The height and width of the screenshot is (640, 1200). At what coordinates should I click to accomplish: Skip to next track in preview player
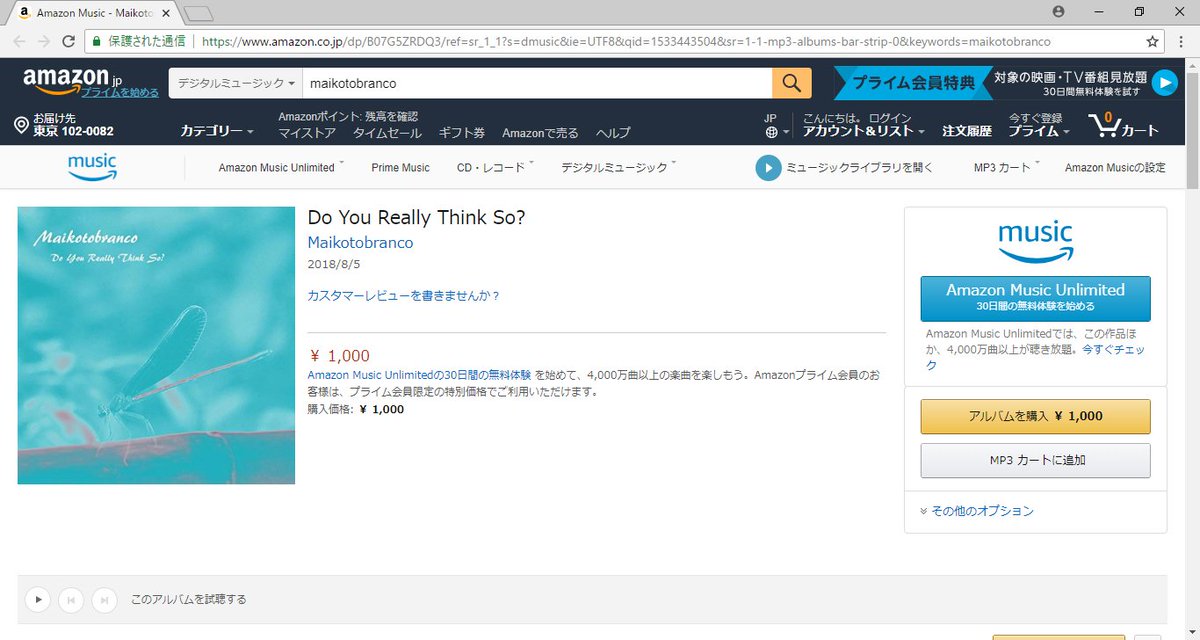coord(103,599)
